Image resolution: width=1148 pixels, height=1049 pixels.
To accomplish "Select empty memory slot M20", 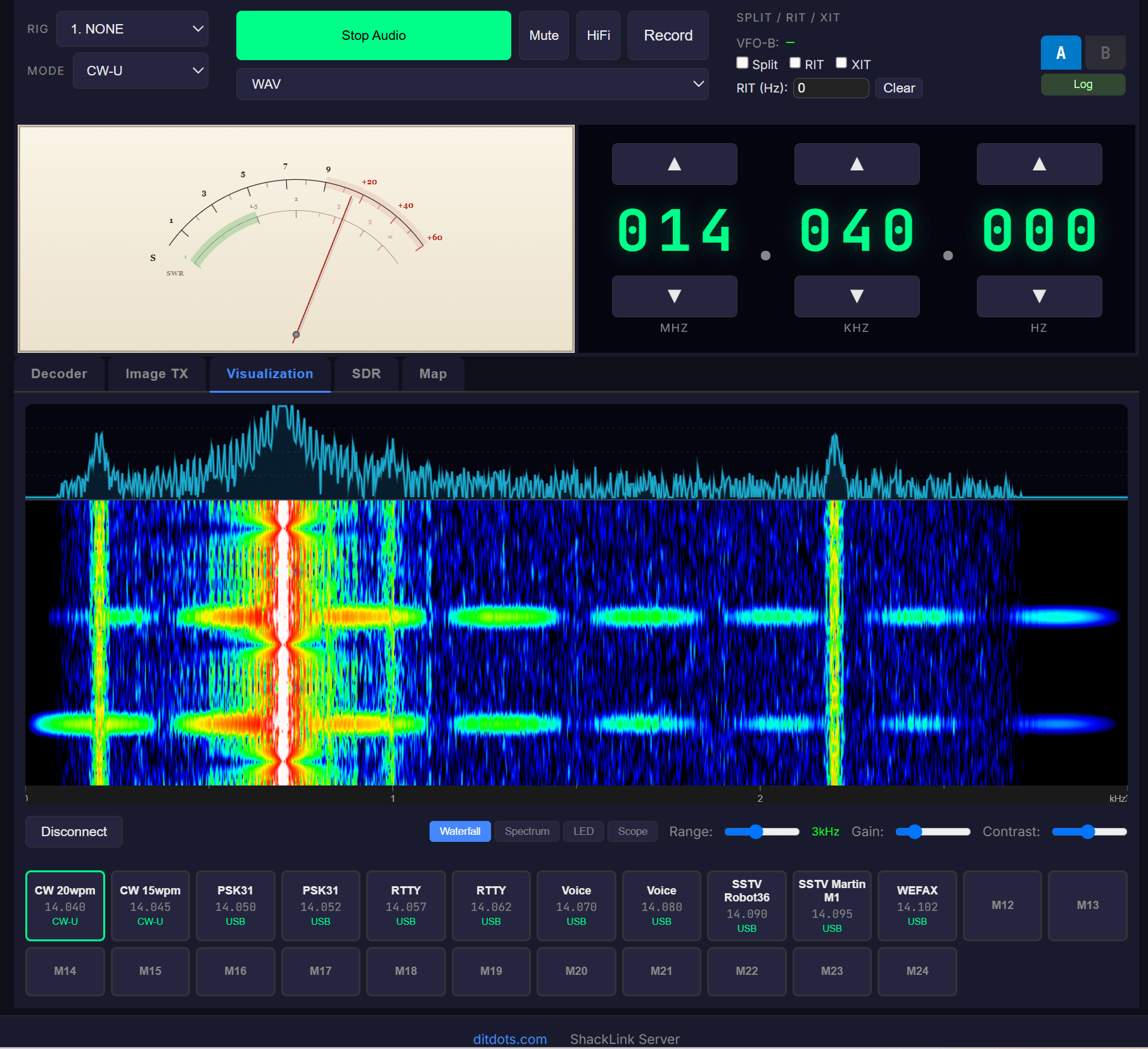I will [576, 971].
